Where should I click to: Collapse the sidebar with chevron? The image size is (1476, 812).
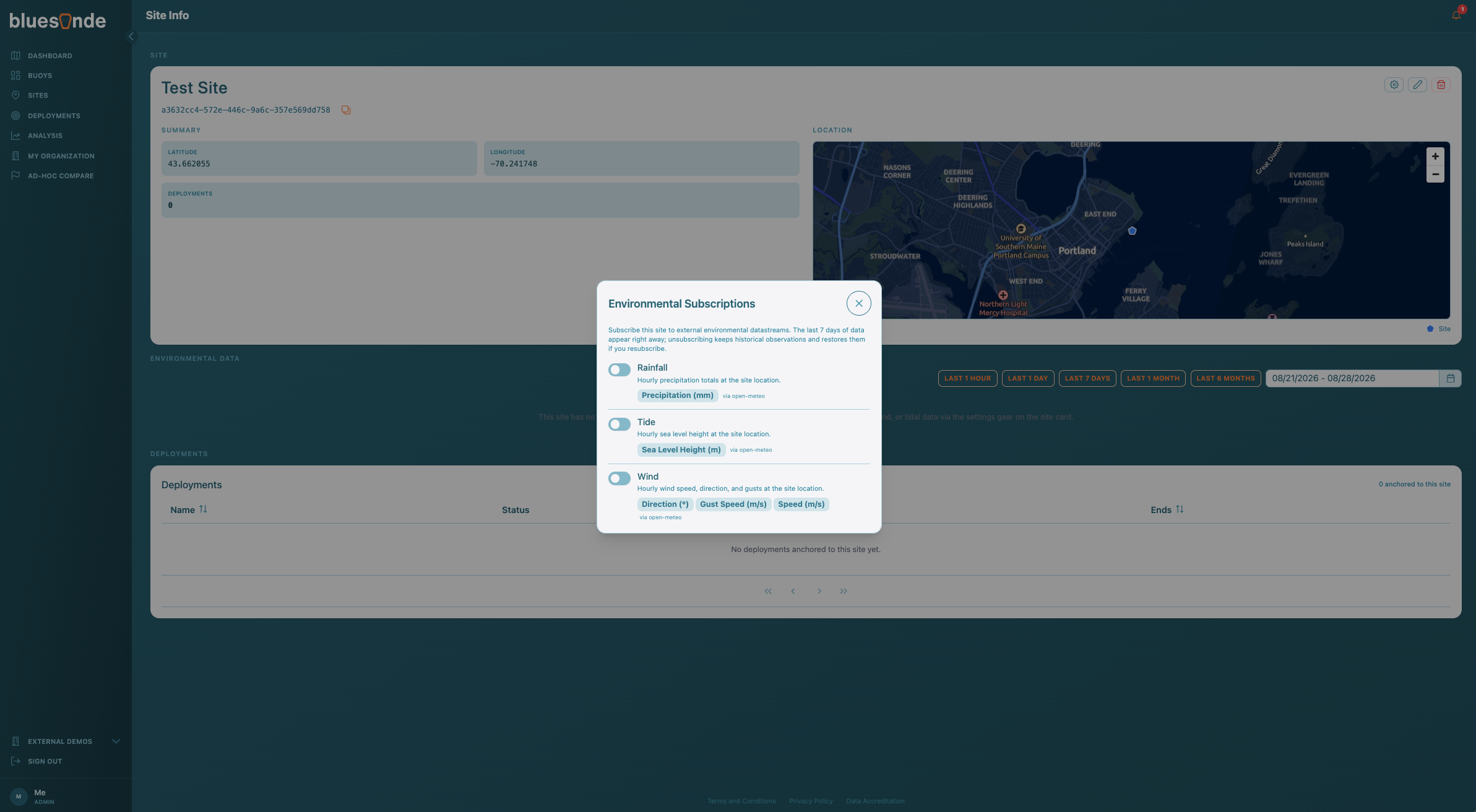(x=131, y=37)
